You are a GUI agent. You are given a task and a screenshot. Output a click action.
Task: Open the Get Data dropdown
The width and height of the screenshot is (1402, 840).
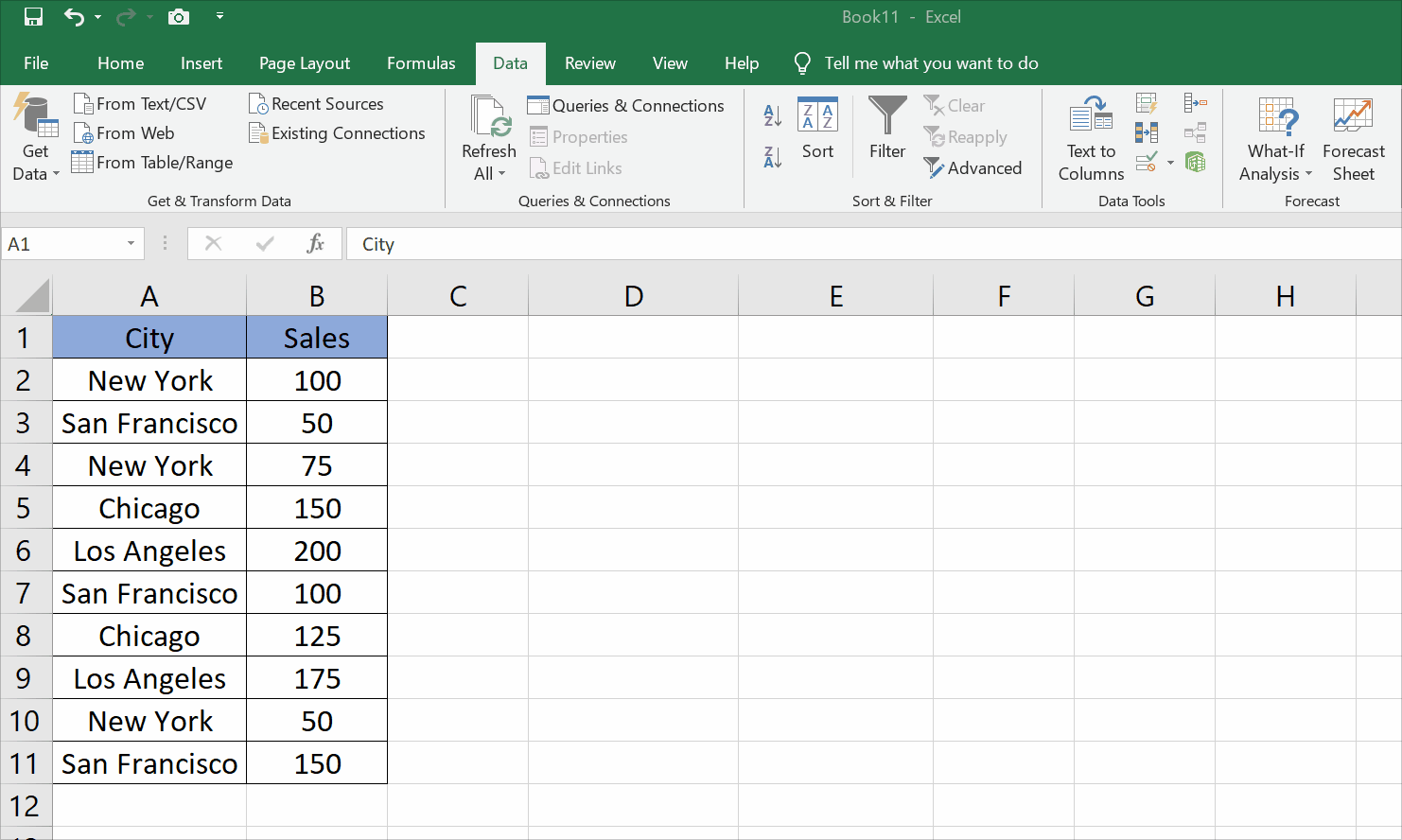coord(34,137)
